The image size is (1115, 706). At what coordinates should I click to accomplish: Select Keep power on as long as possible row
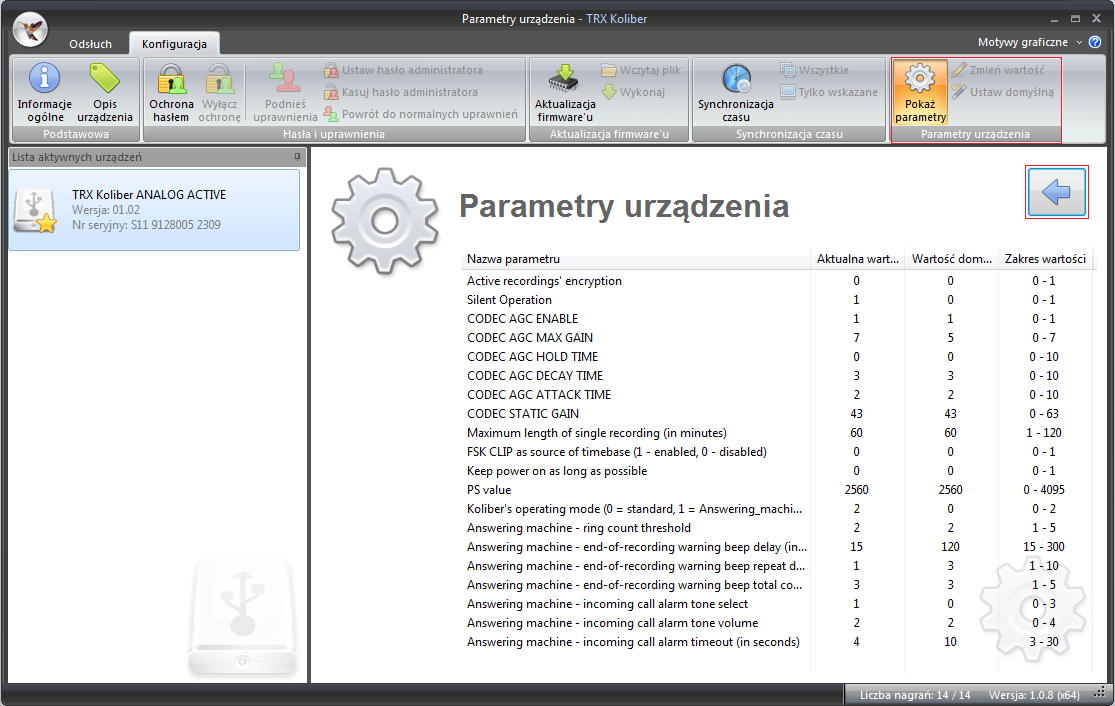click(777, 471)
